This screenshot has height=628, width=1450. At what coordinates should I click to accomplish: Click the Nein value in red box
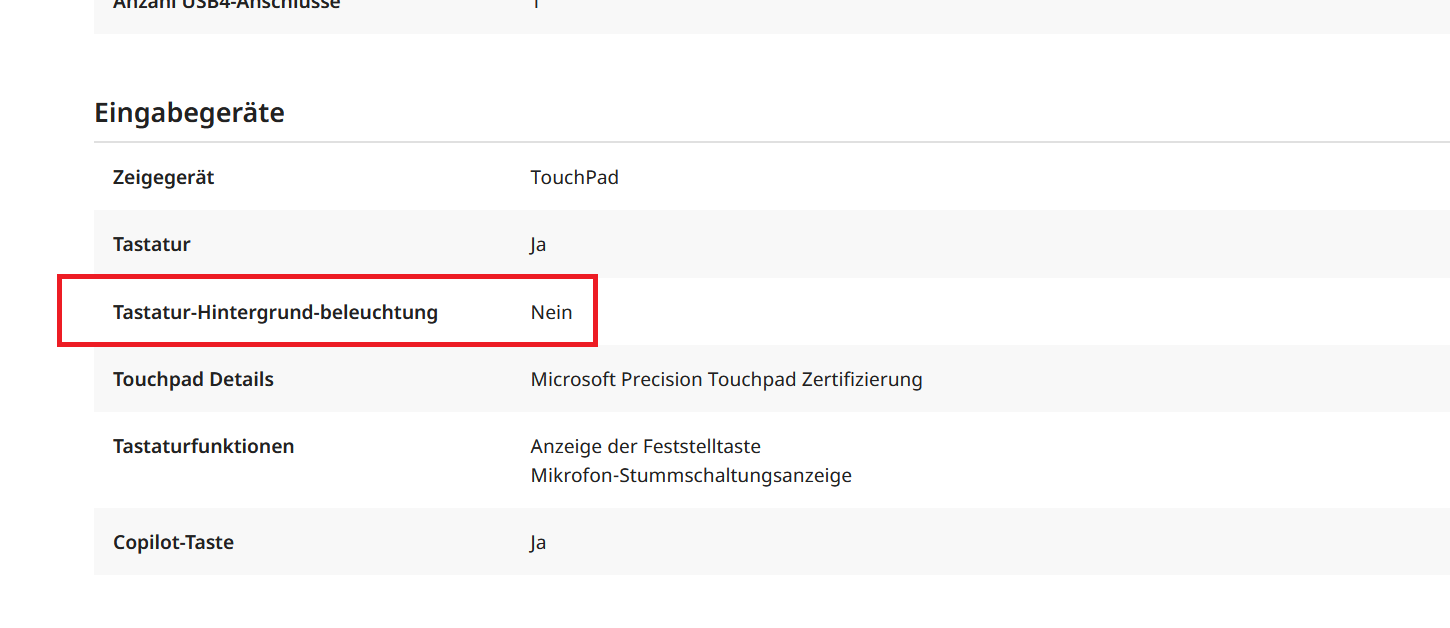pyautogui.click(x=551, y=312)
